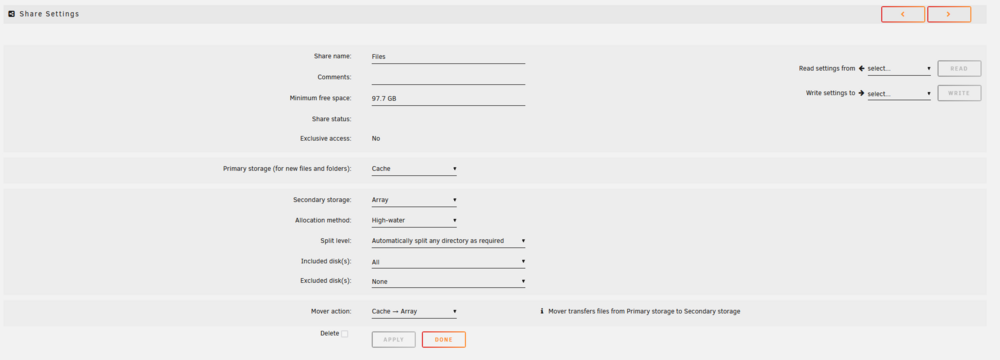The image size is (1000, 360).
Task: Click the Share Settings header icon
Action: [11, 13]
